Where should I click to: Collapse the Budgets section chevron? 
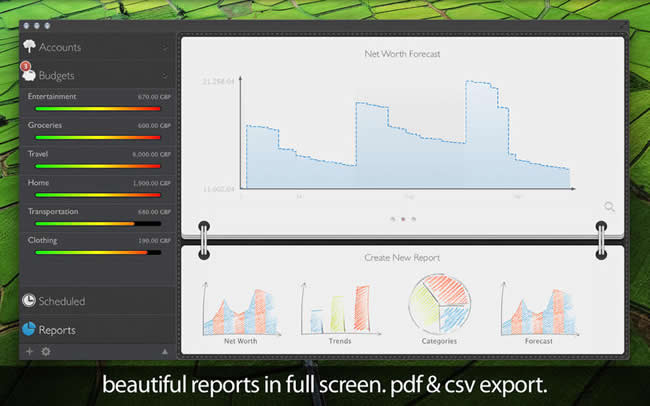pos(165,75)
